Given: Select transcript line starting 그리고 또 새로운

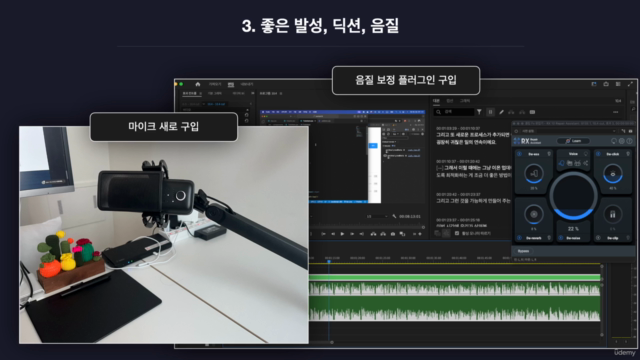Looking at the screenshot, I should click(473, 135).
